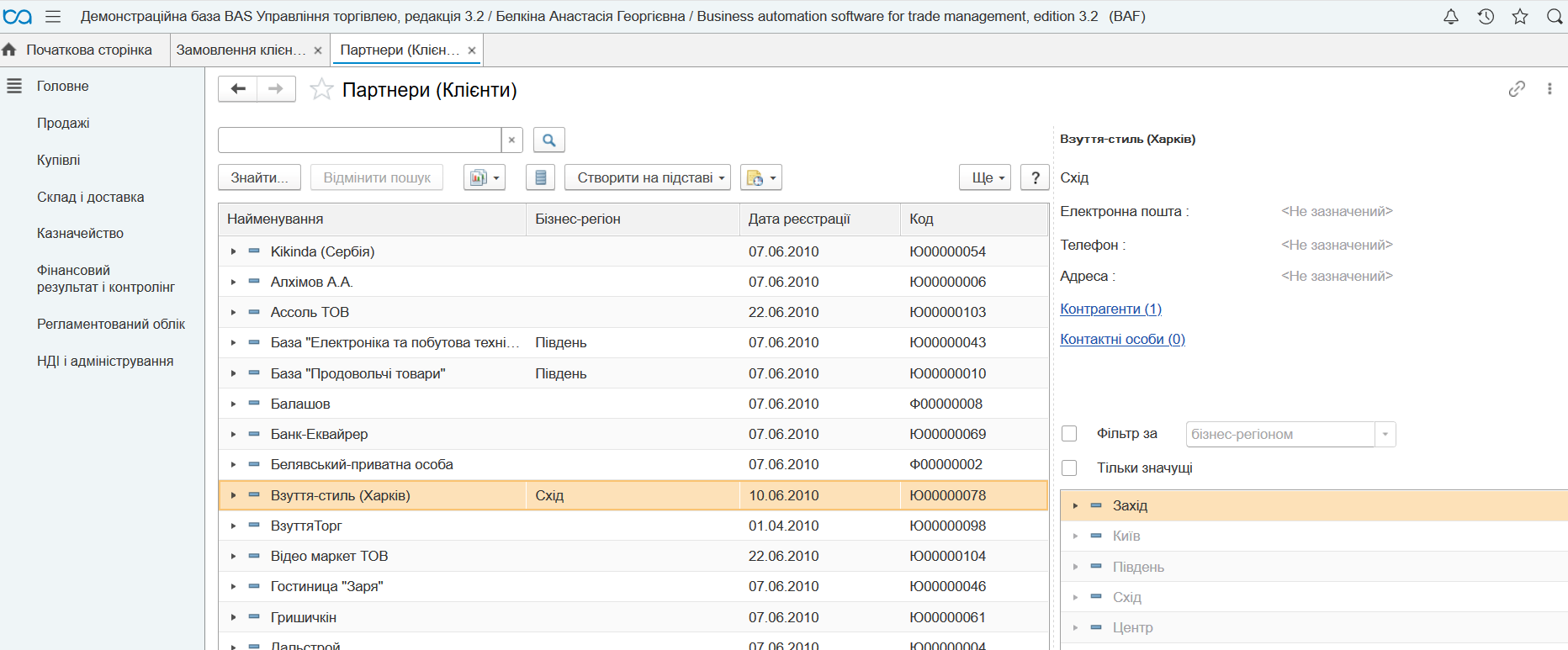Open the Головне section
The width and height of the screenshot is (1568, 650).
[x=63, y=86]
